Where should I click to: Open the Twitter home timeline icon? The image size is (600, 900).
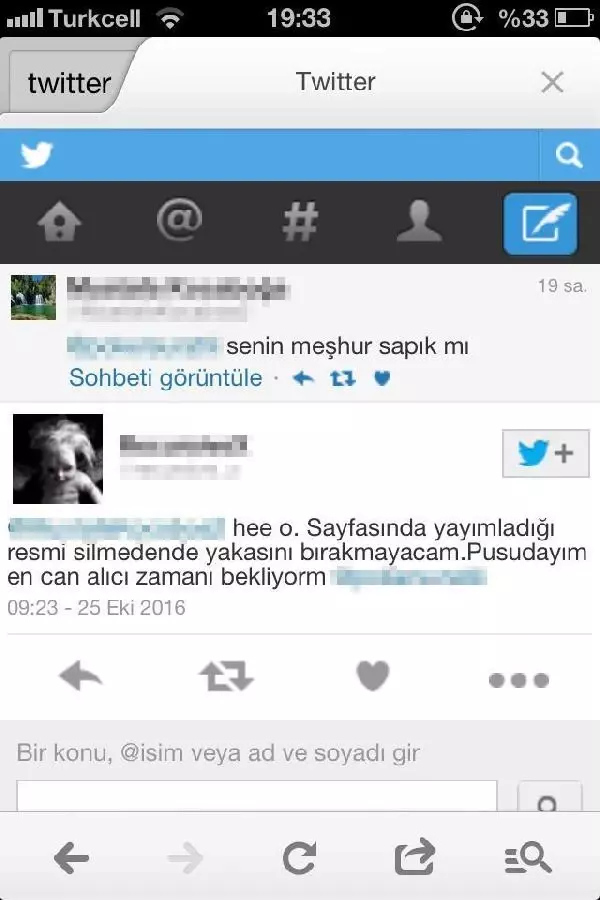[x=60, y=222]
